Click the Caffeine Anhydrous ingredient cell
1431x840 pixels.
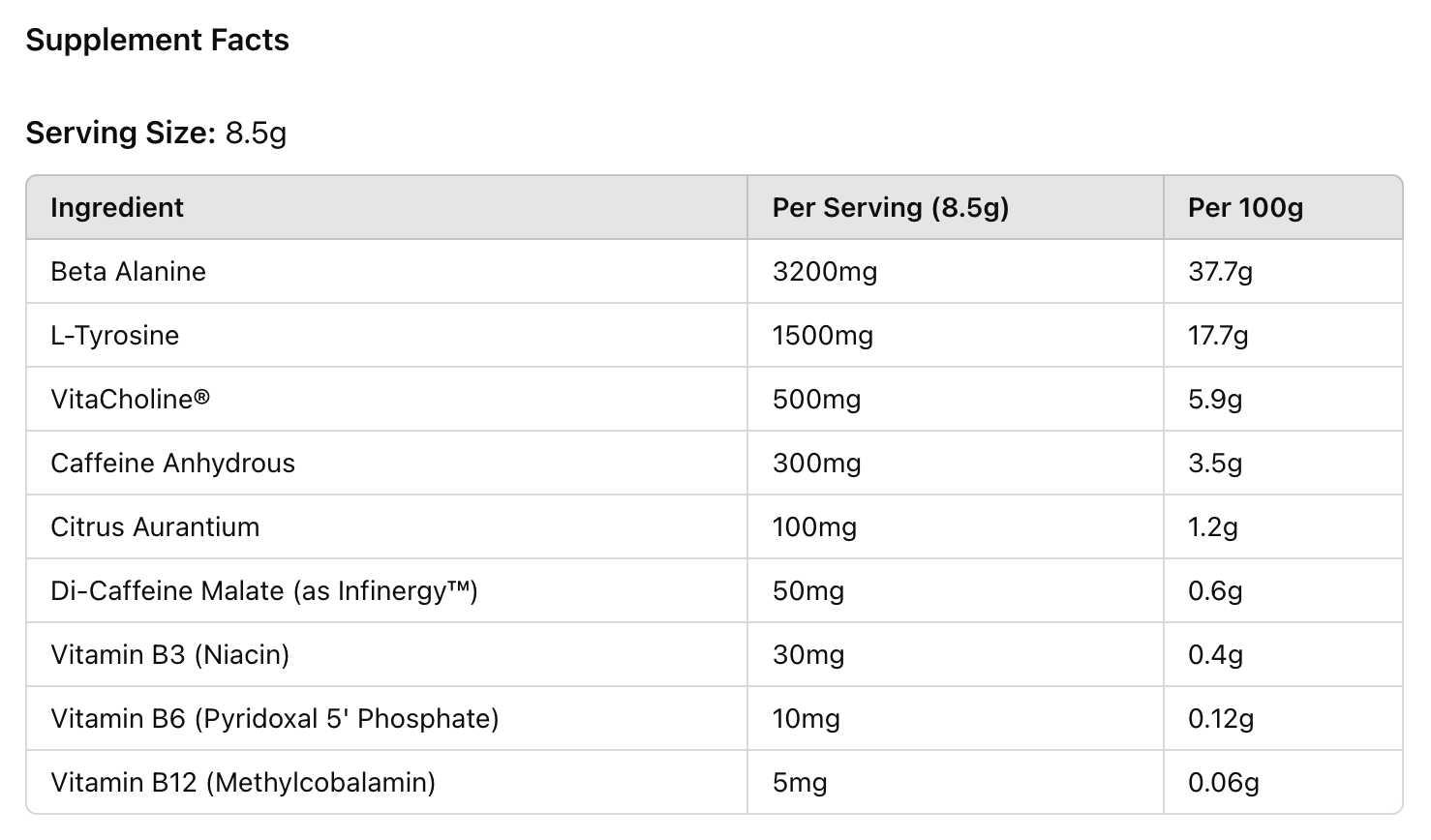pos(172,464)
